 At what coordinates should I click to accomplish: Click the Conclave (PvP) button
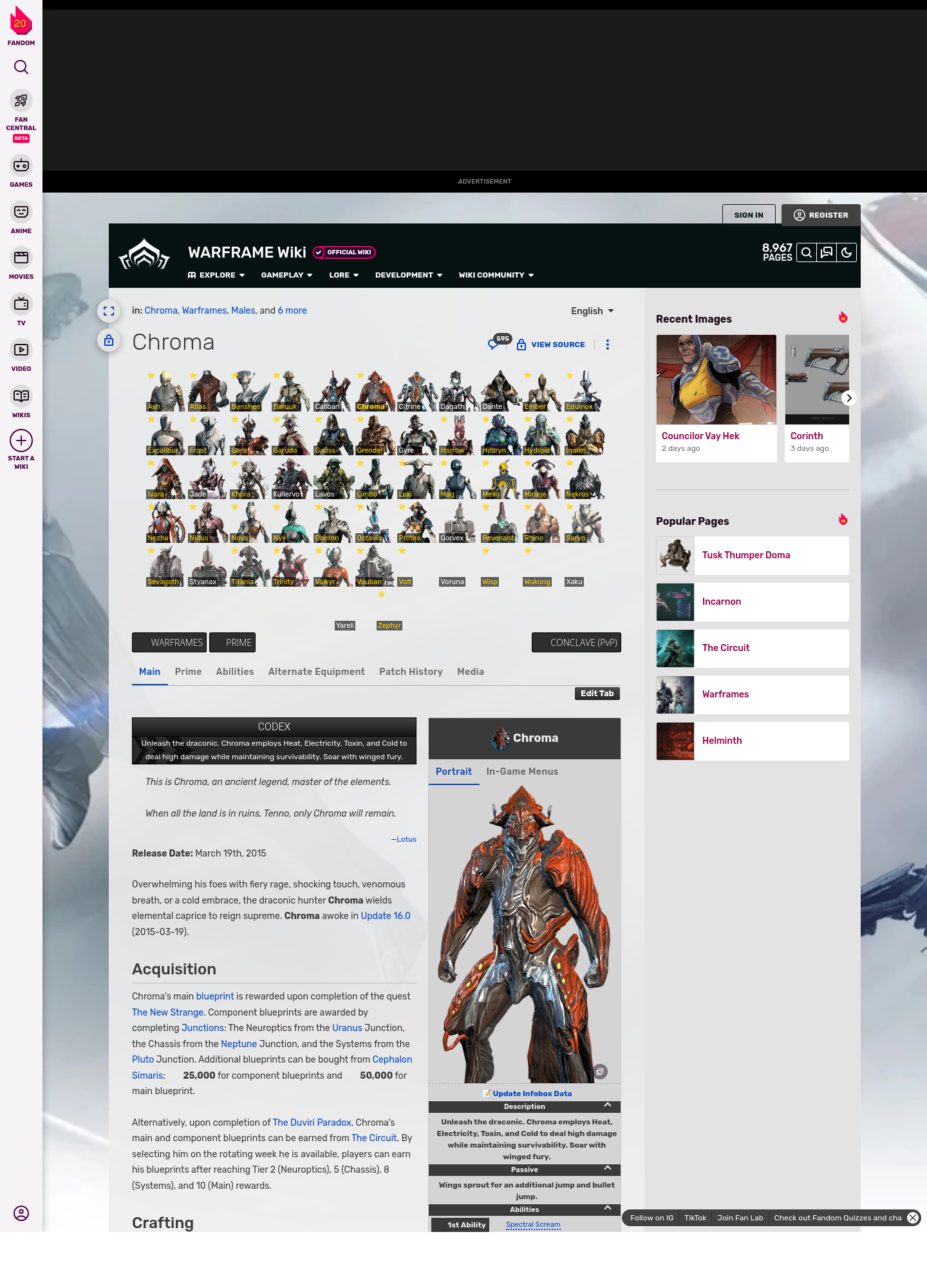[x=576, y=643]
